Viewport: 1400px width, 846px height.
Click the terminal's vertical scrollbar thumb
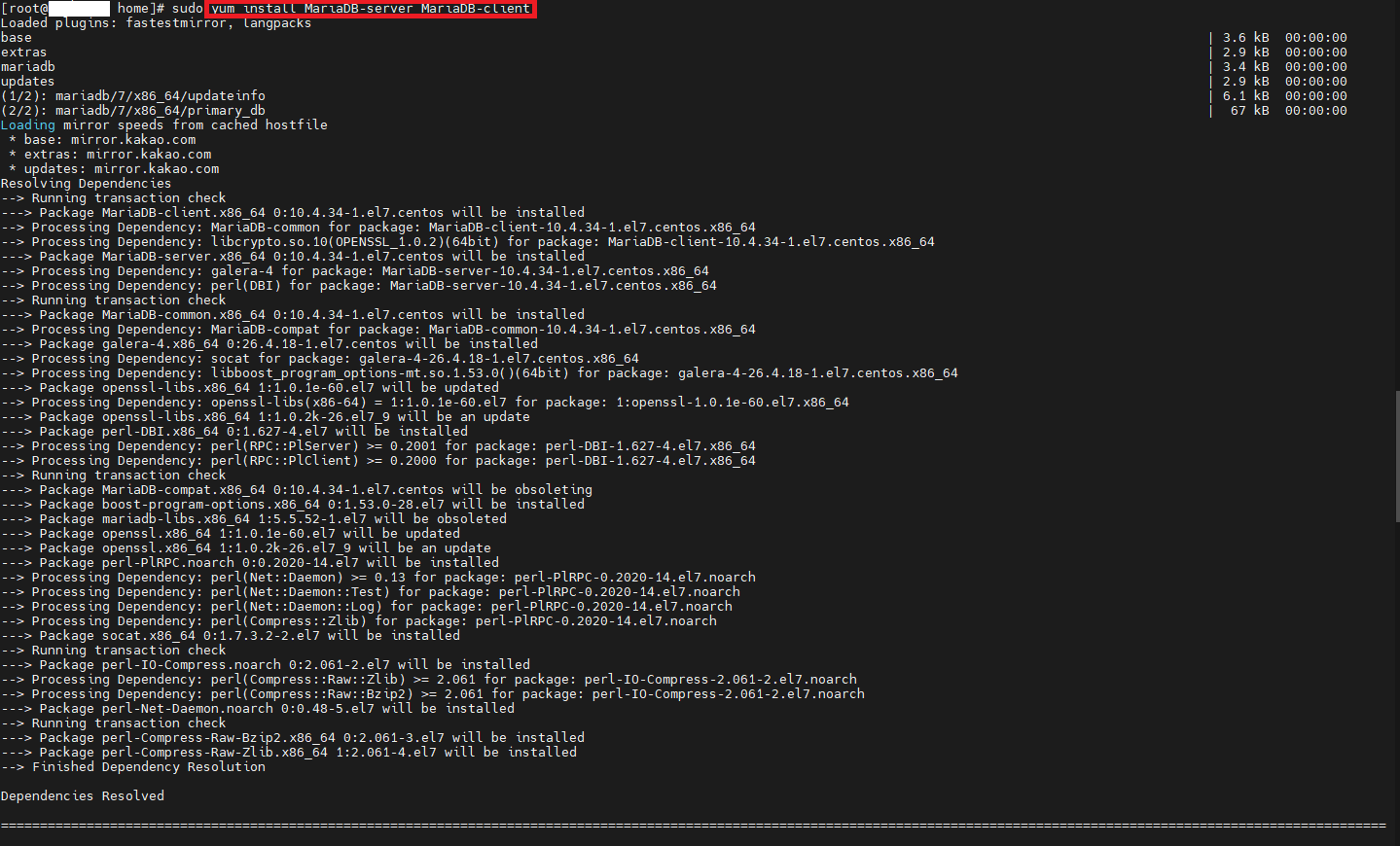[x=1397, y=457]
